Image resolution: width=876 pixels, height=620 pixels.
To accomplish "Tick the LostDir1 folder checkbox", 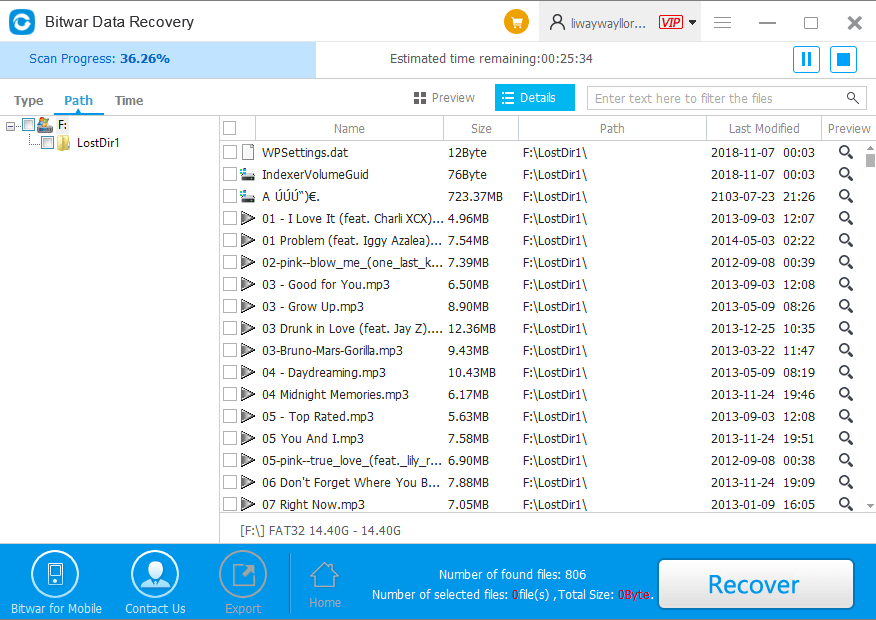I will point(47,143).
